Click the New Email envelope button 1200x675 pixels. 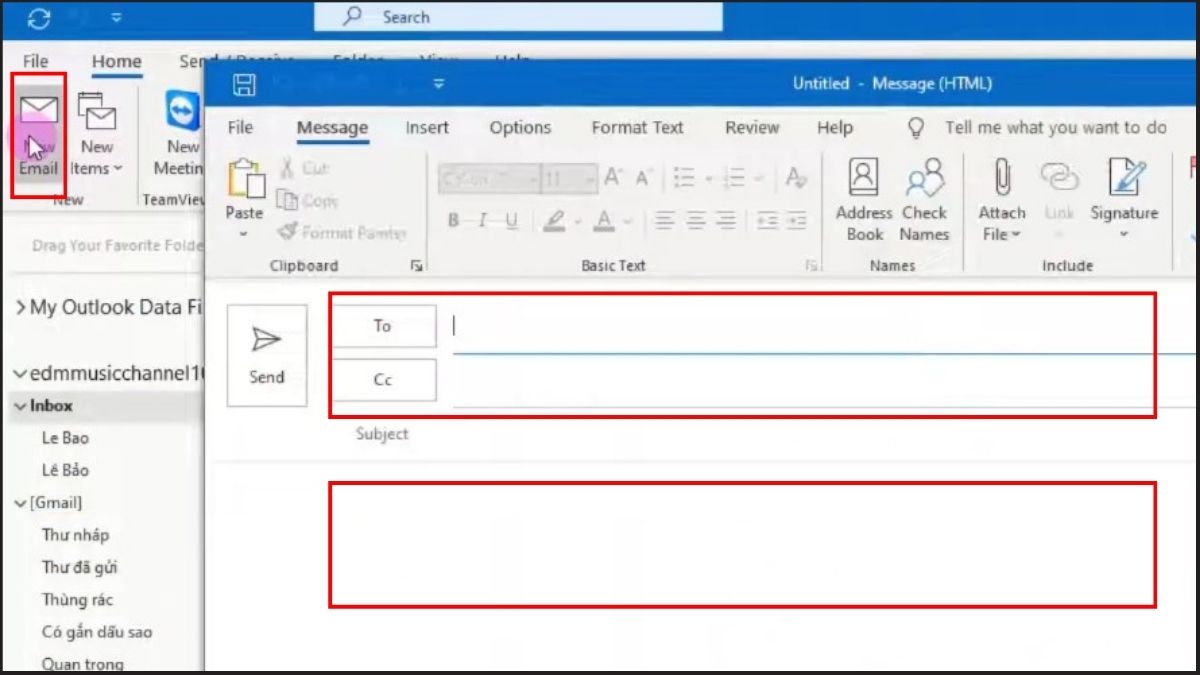click(39, 135)
